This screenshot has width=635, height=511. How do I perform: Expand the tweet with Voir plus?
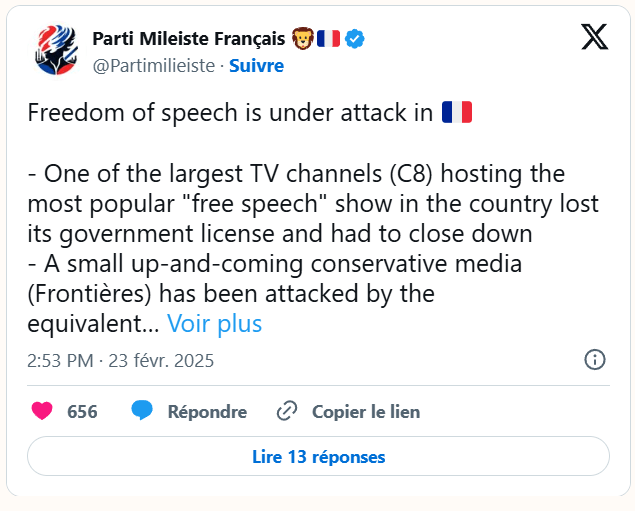[214, 324]
